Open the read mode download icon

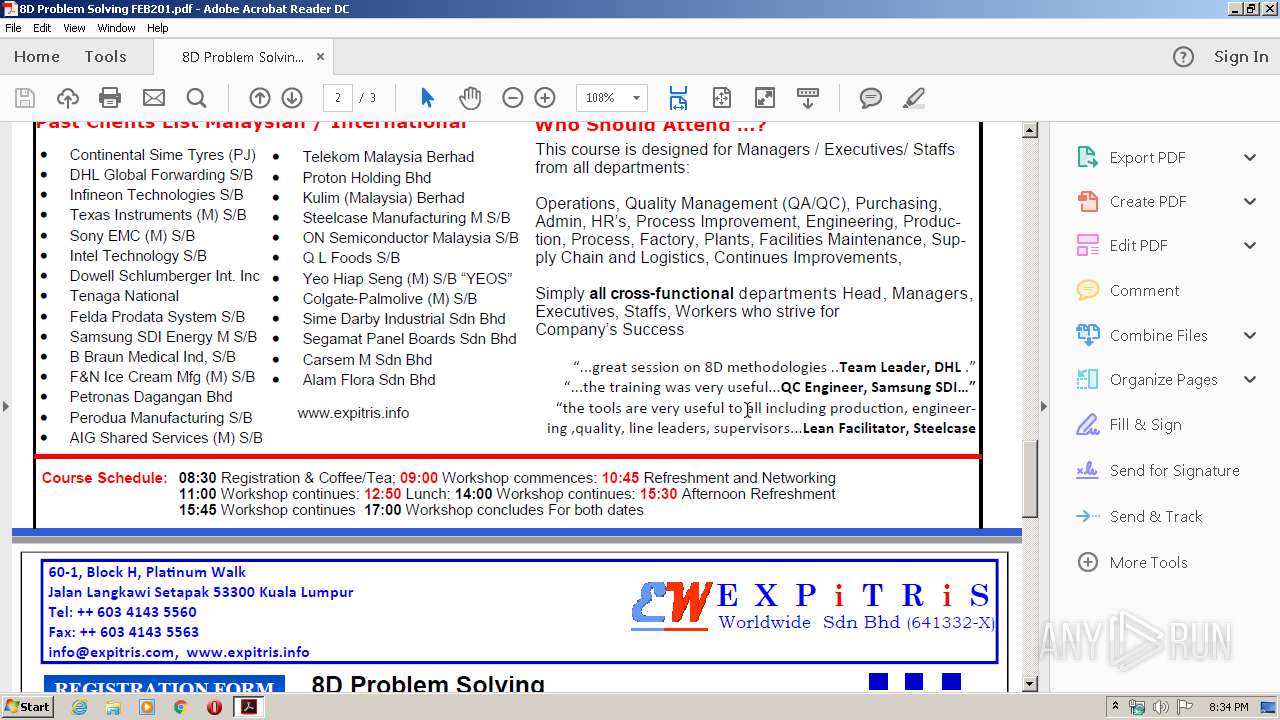tap(808, 98)
